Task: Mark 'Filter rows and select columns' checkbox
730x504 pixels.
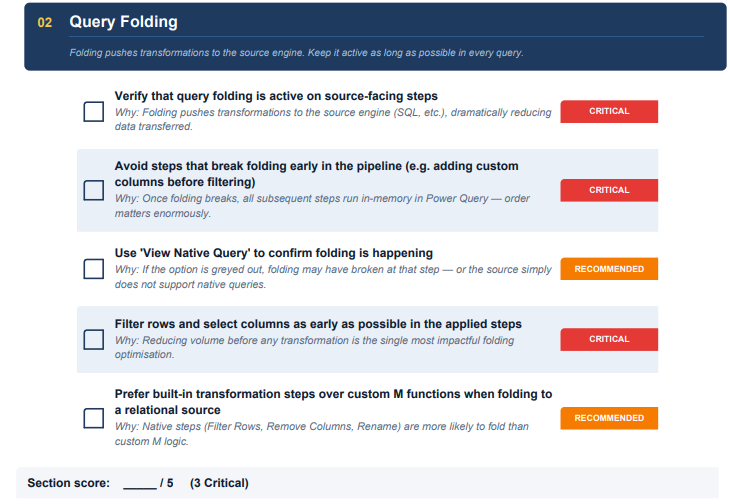Action: pos(93,339)
